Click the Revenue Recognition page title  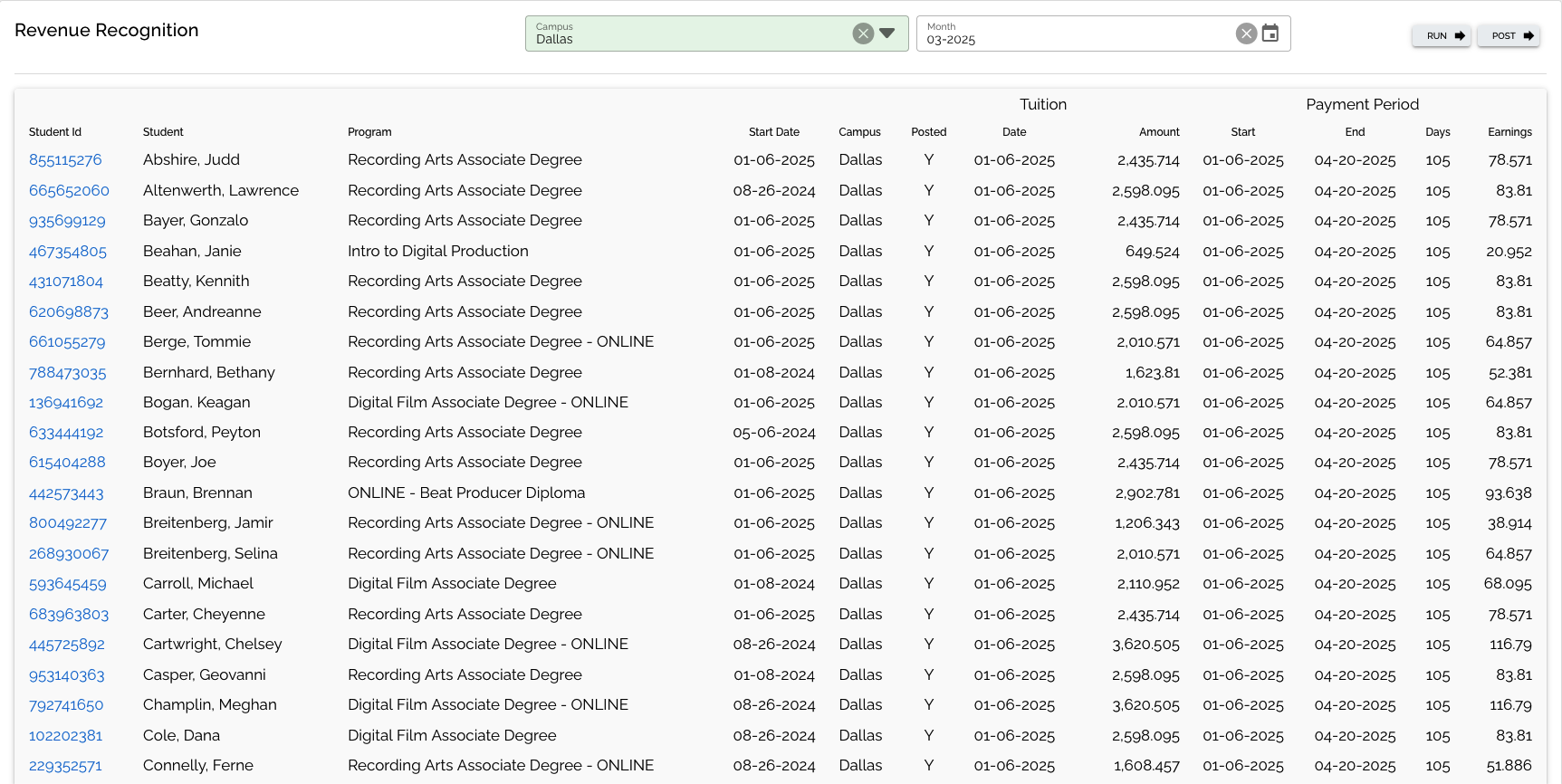point(107,30)
